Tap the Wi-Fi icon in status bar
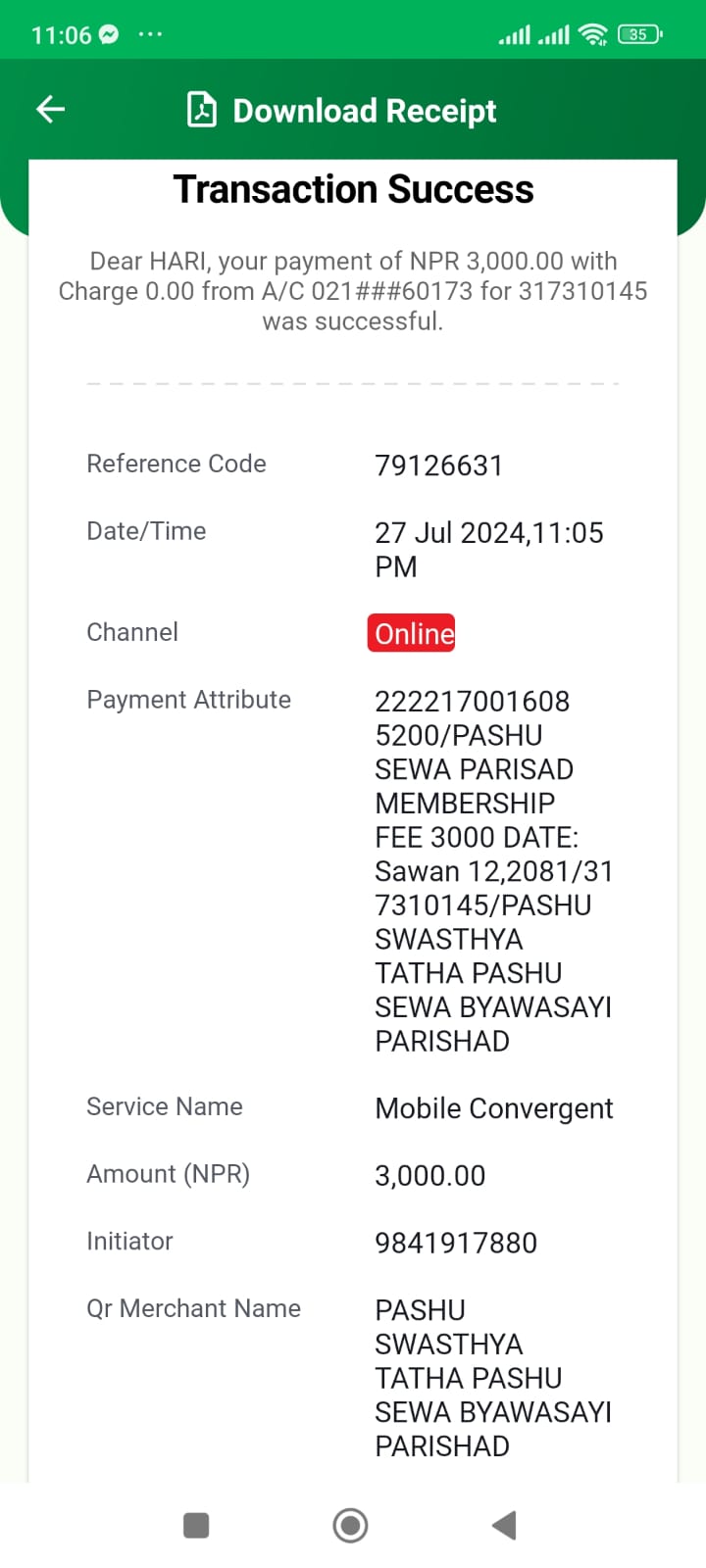Screen dimensions: 706x1568 pos(593,34)
